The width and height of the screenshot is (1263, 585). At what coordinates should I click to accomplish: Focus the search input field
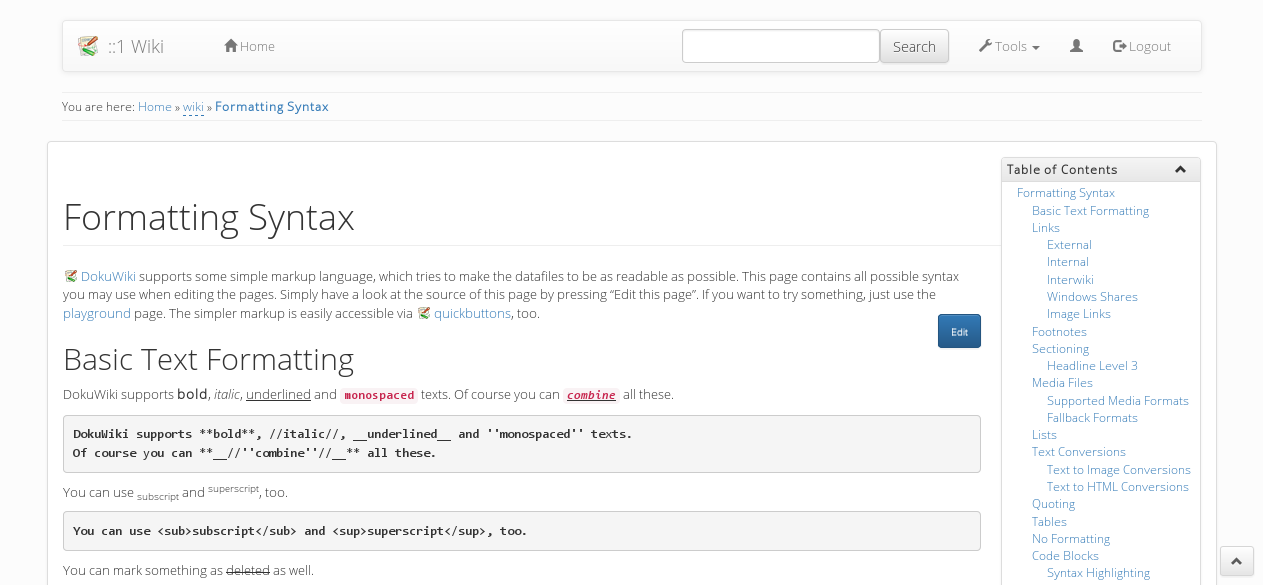(x=781, y=46)
